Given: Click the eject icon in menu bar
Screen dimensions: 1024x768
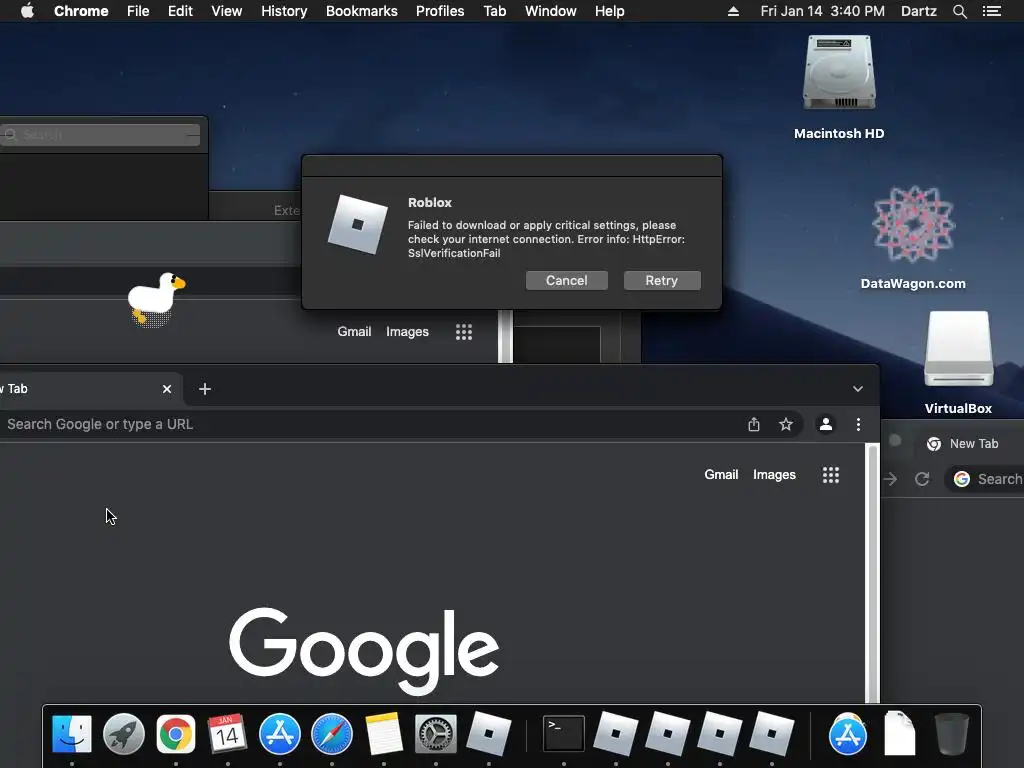Looking at the screenshot, I should [733, 11].
